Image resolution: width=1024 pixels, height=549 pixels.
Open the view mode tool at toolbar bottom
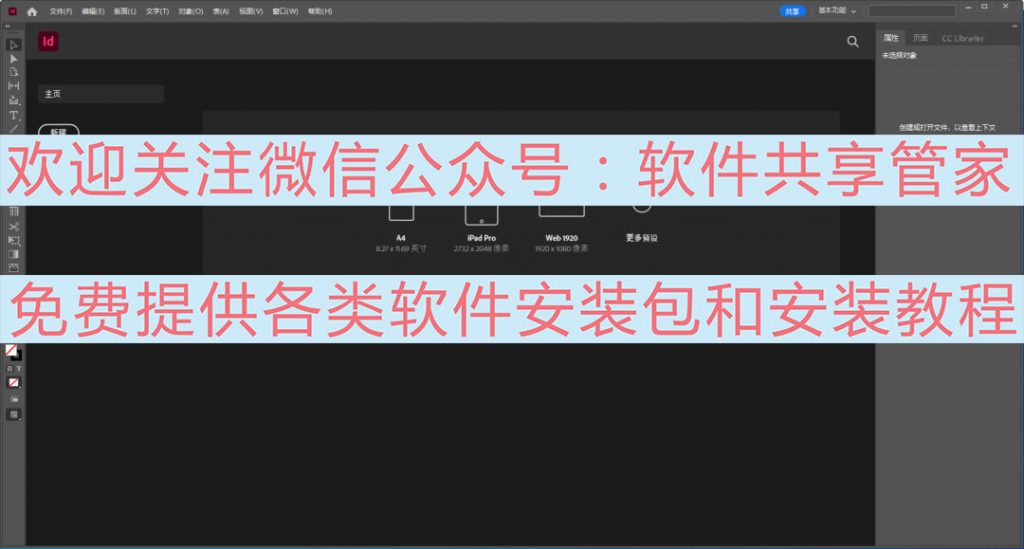[x=13, y=415]
